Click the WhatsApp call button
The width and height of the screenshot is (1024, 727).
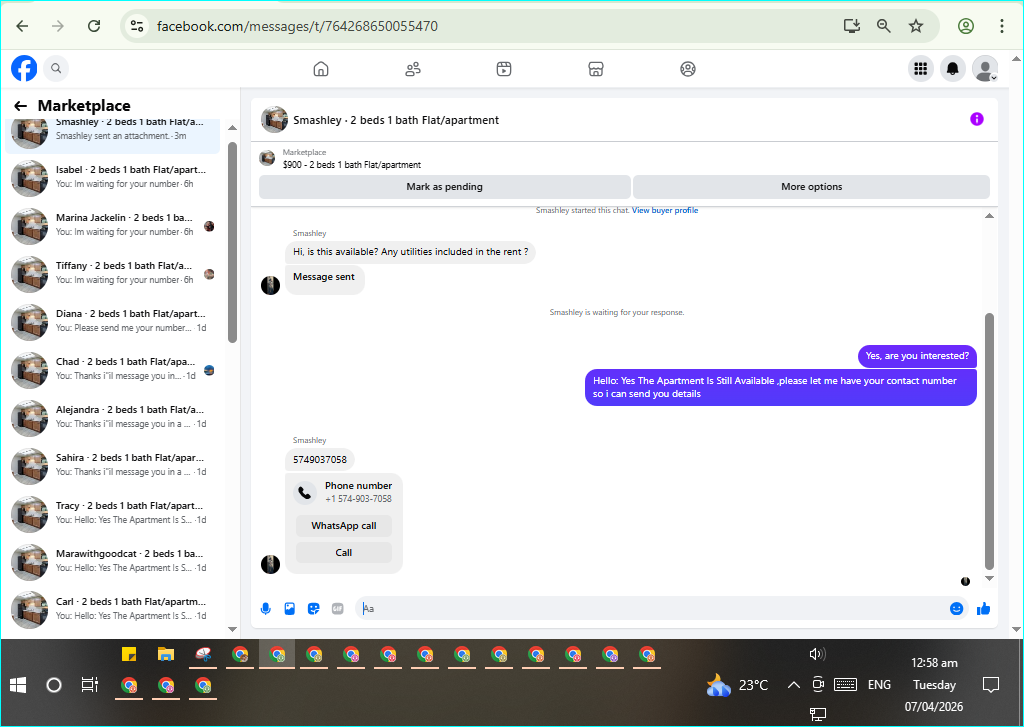(344, 526)
